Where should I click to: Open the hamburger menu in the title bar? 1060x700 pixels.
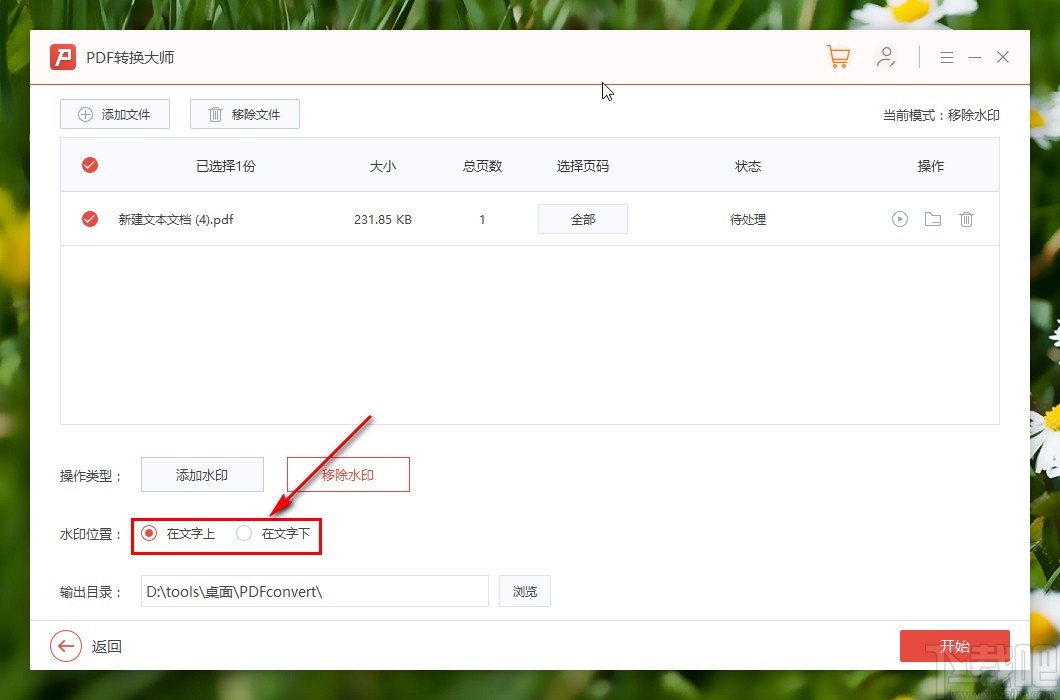pyautogui.click(x=946, y=57)
